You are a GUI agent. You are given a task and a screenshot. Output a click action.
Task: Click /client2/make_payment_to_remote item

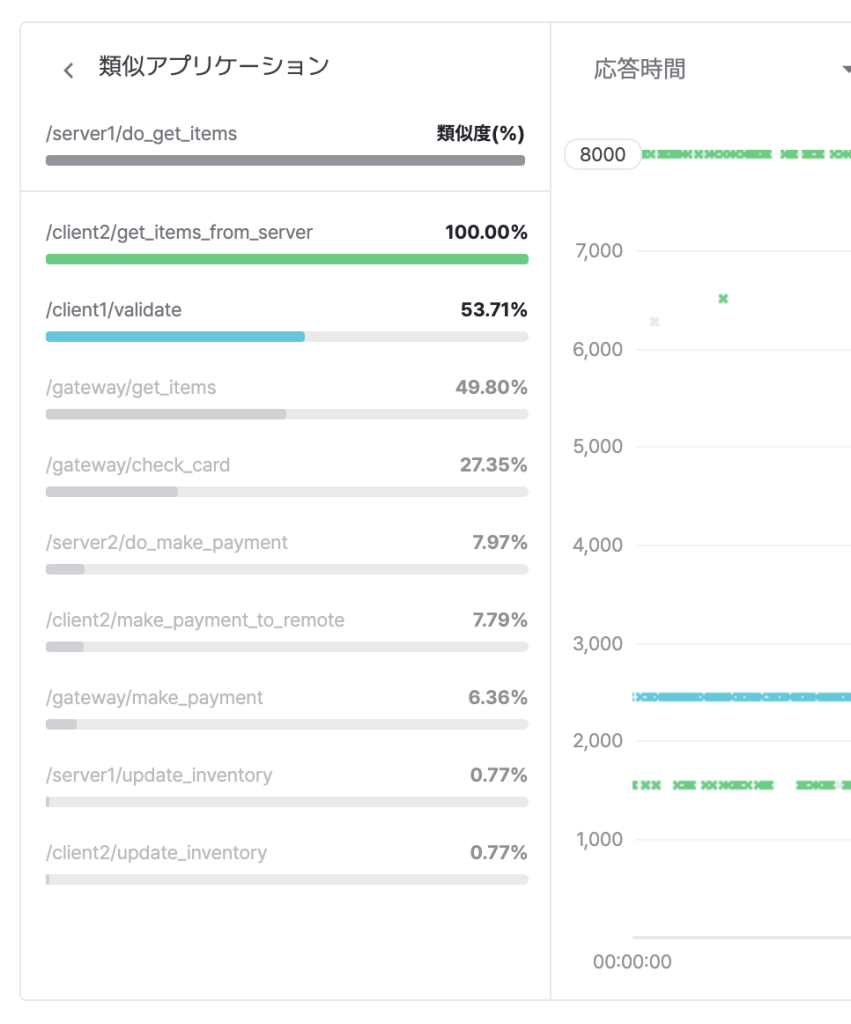195,620
